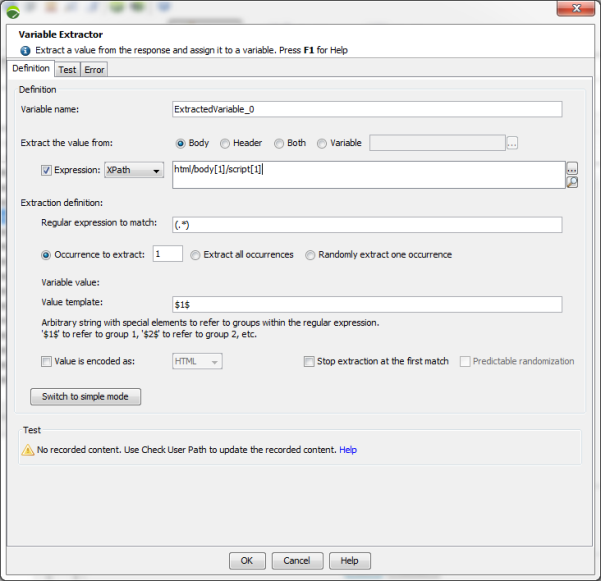Viewport: 601px width, 581px height.
Task: Open the HTML encoding dropdown
Action: [197, 361]
